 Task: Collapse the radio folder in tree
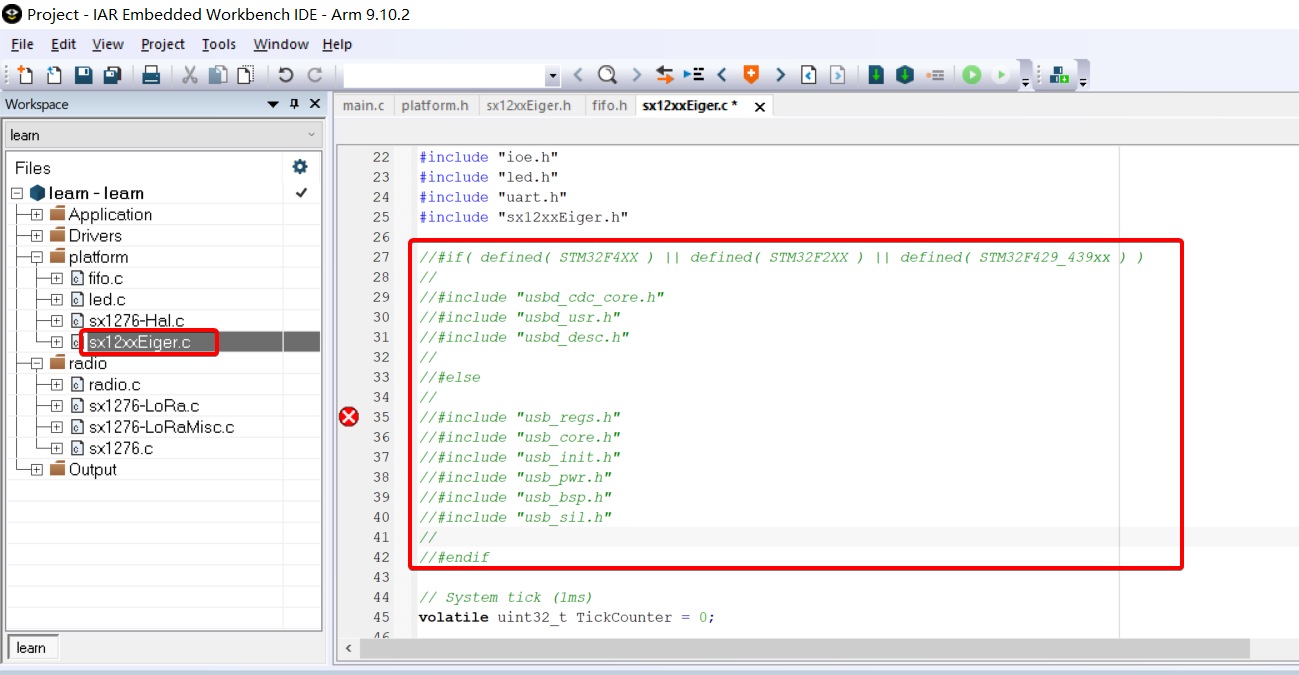click(37, 364)
